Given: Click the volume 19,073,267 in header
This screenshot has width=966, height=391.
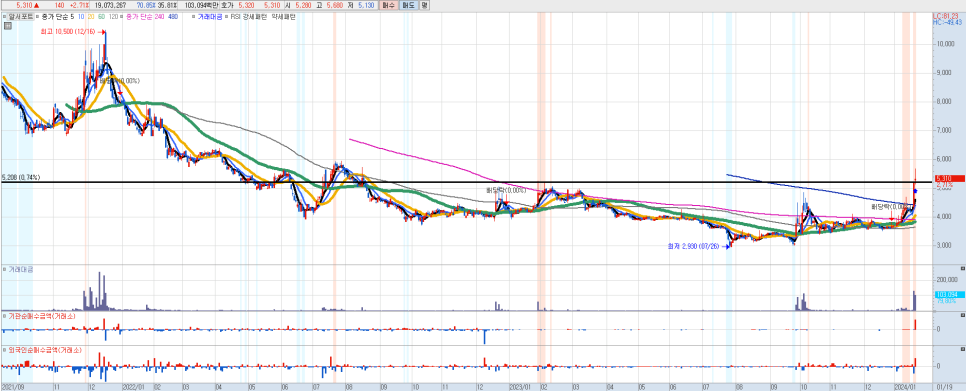Looking at the screenshot, I should click(111, 5).
